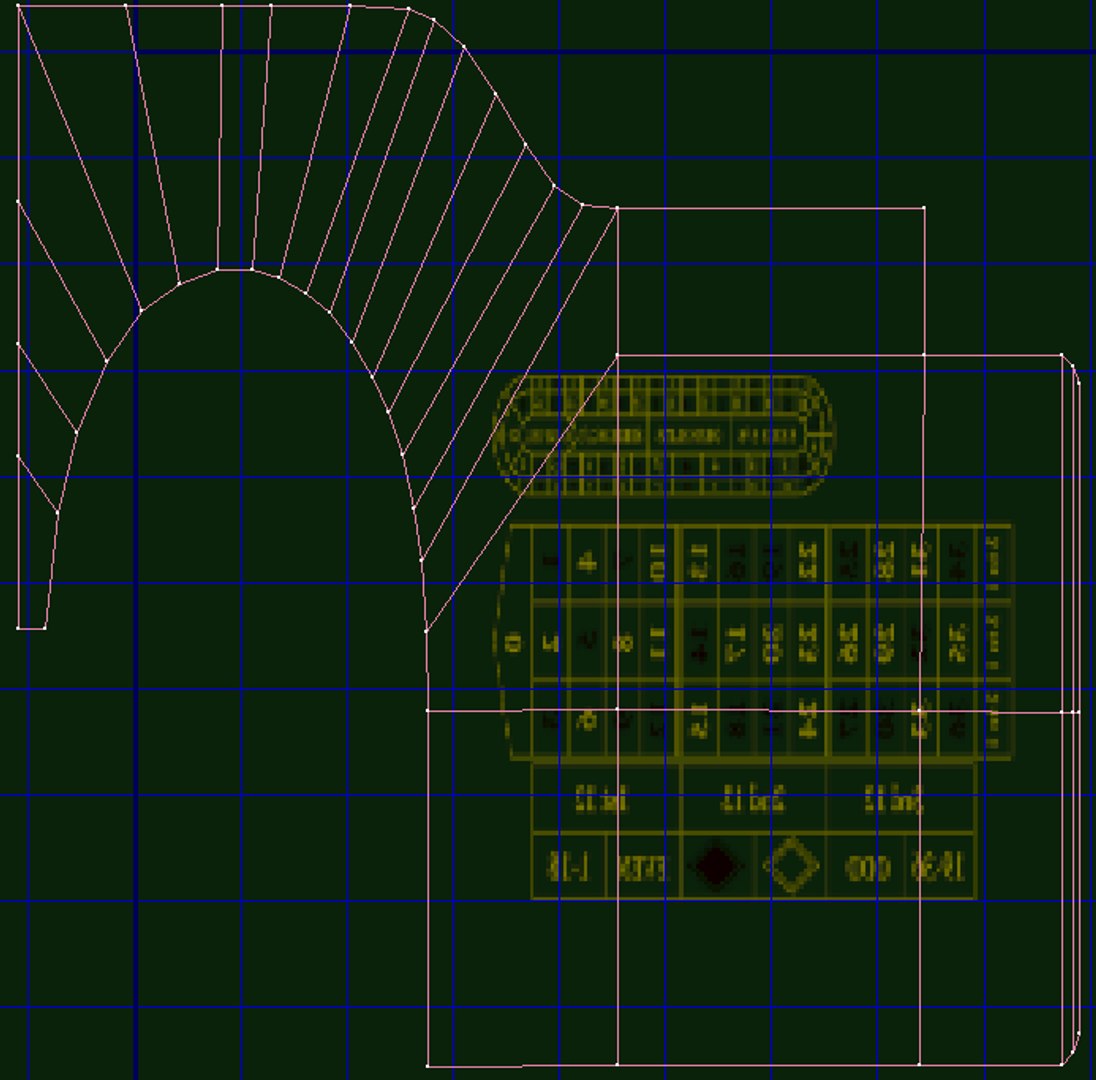Click the vertex at the horizontal edge's left end
Viewport: 1096px width, 1080px height.
point(427,710)
